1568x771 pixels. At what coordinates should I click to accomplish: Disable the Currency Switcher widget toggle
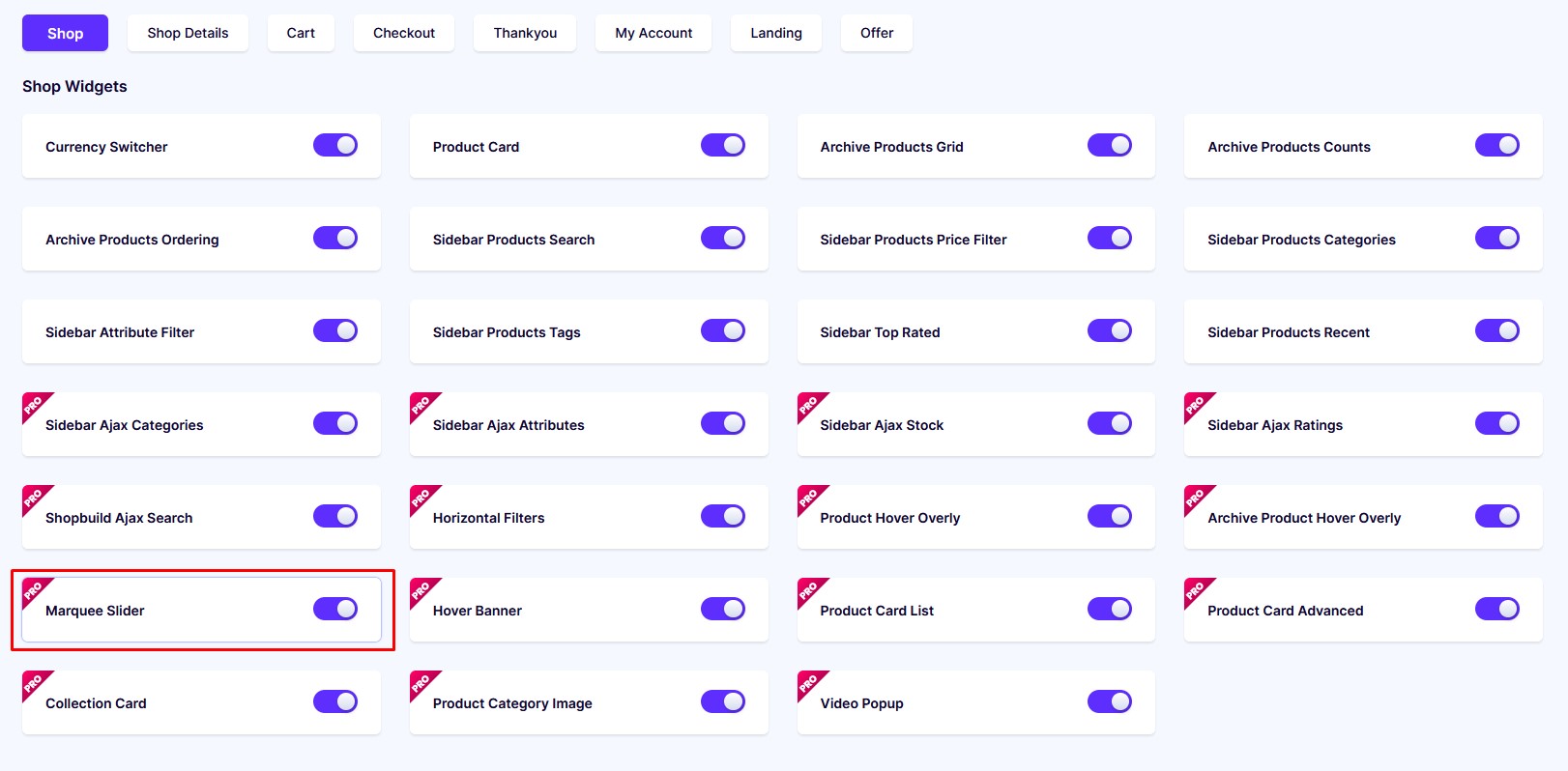pos(335,145)
